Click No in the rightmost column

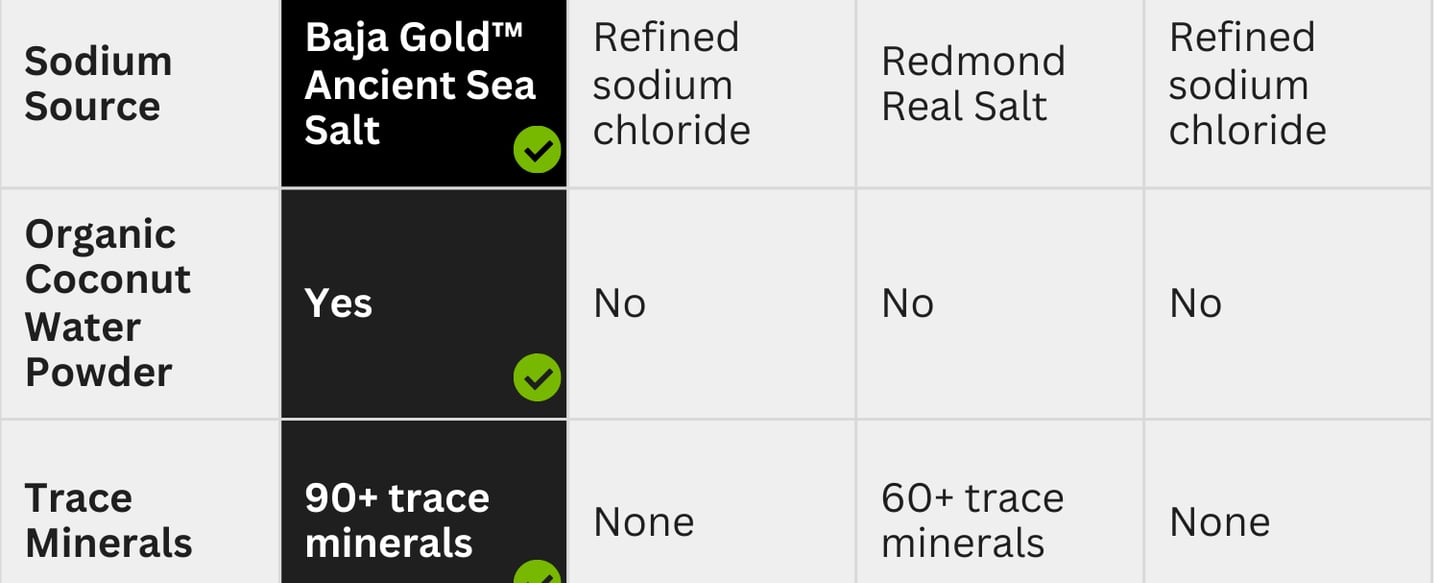[x=1195, y=303]
